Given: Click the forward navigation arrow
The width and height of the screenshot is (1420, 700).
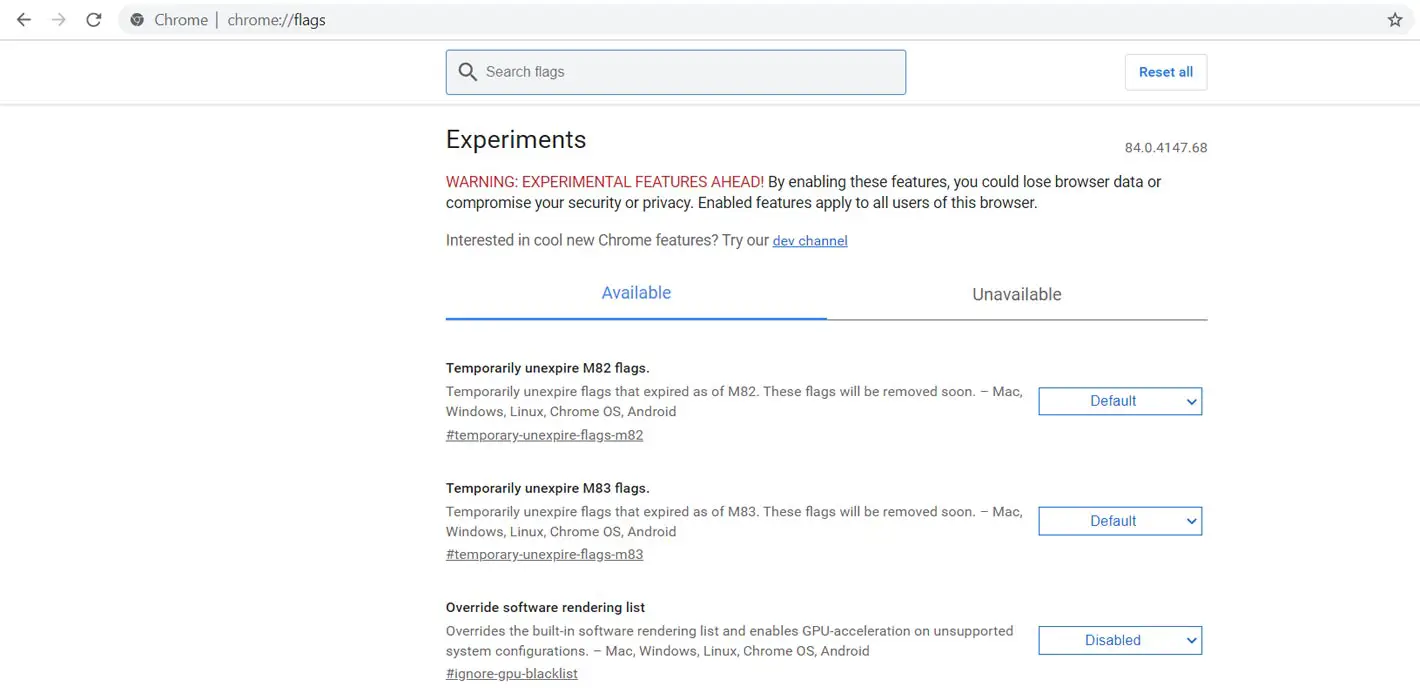Looking at the screenshot, I should (59, 20).
